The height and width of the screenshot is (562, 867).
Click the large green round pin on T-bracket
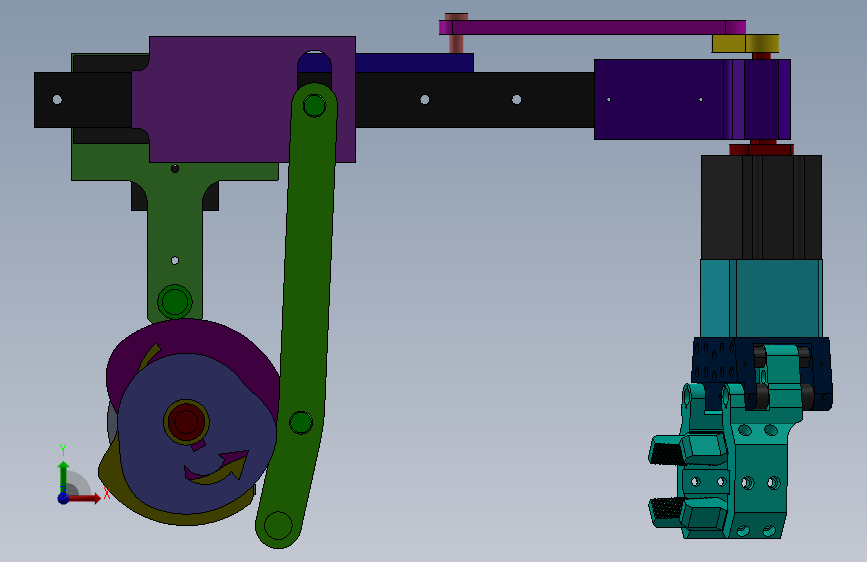coord(175,302)
